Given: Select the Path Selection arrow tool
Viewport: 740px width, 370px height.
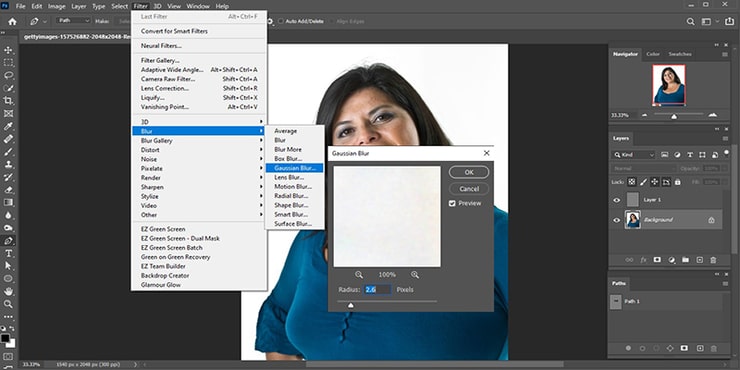Looking at the screenshot, I should click(8, 266).
